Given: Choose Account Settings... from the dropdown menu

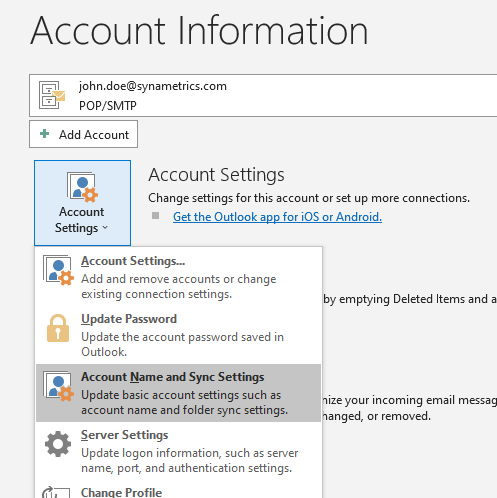Looking at the screenshot, I should [x=179, y=277].
